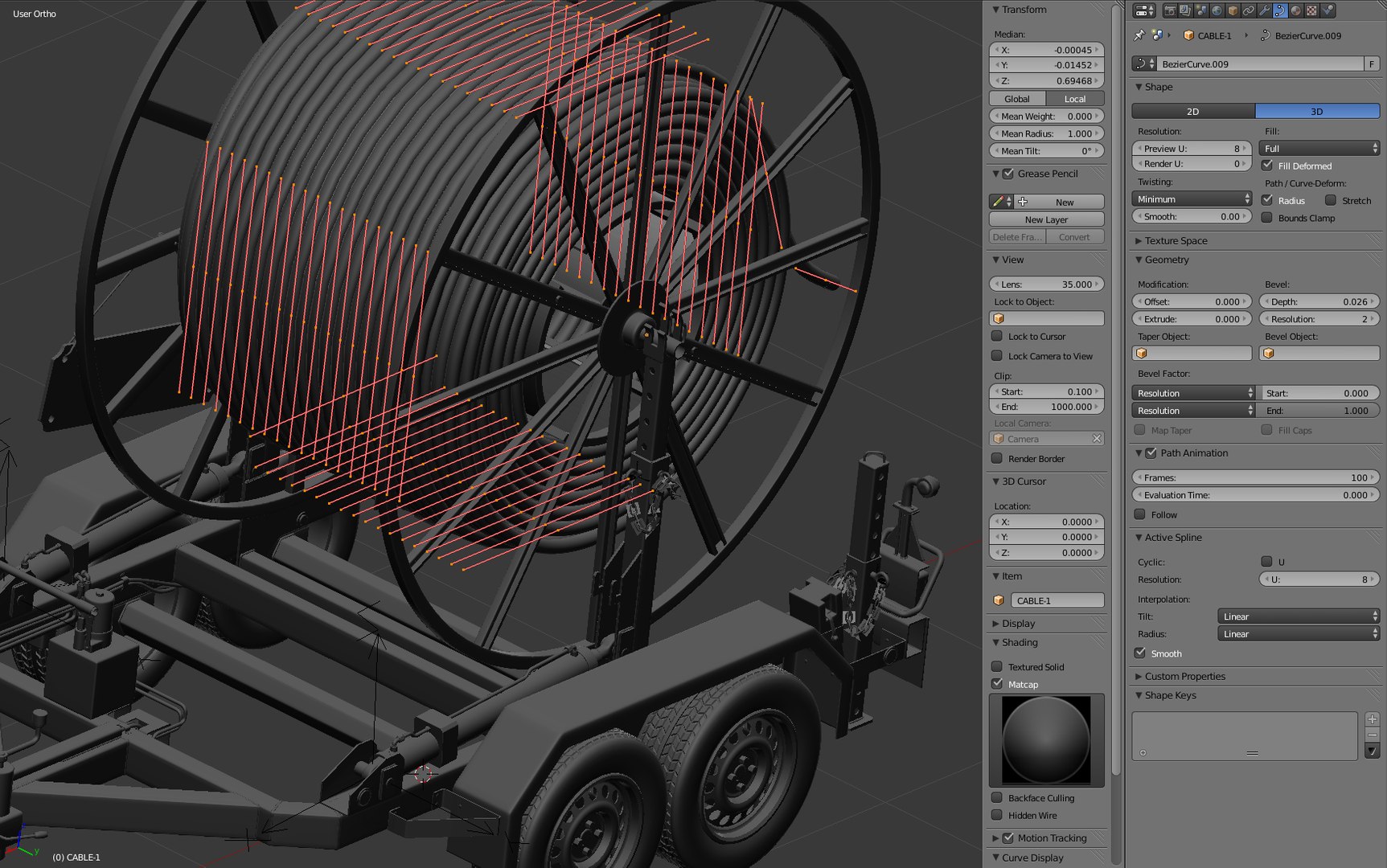The height and width of the screenshot is (868, 1387).
Task: Expand the Custom Properties panel
Action: click(x=1184, y=676)
